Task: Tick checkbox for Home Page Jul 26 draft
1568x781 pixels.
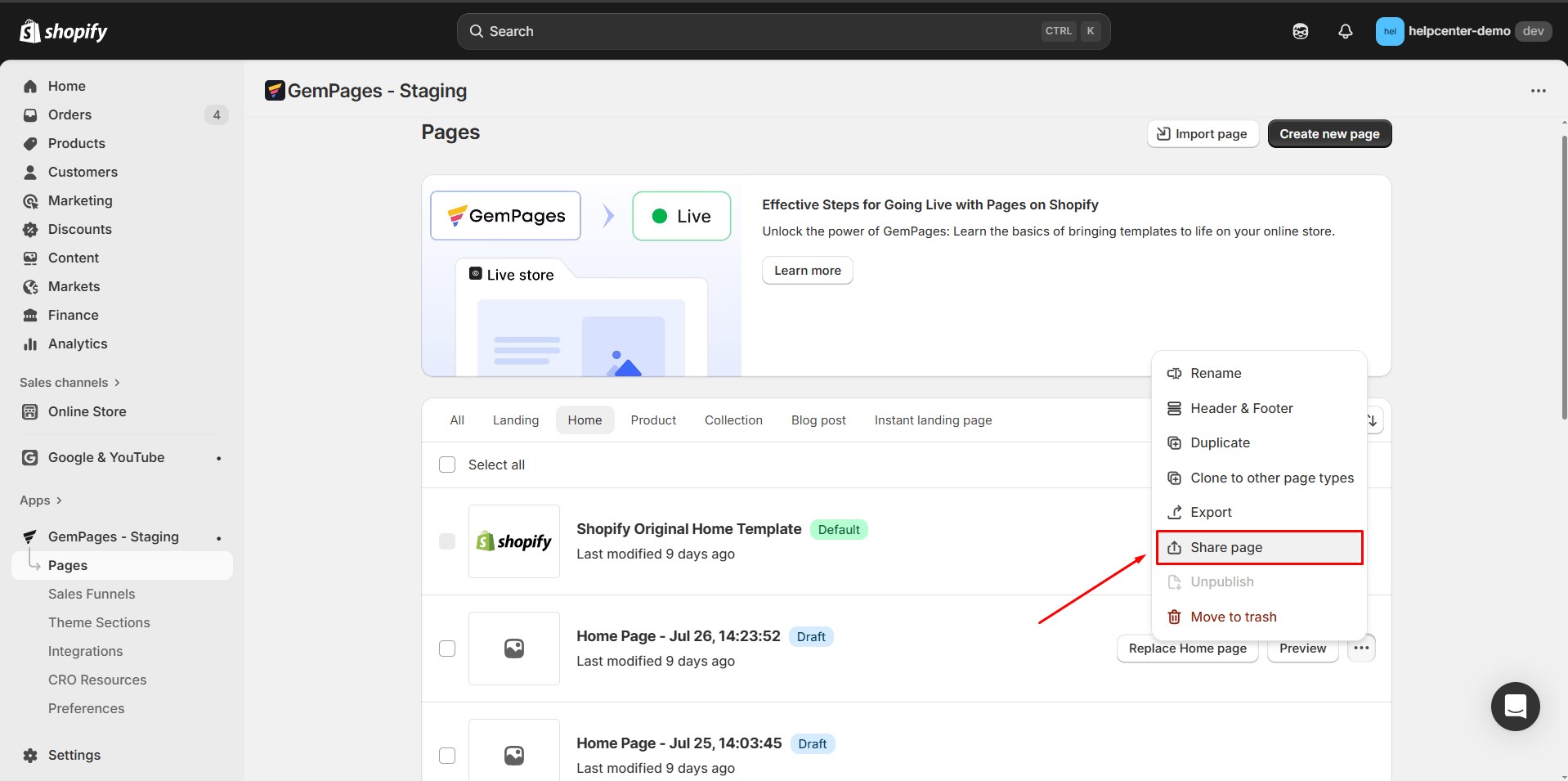Action: click(447, 649)
